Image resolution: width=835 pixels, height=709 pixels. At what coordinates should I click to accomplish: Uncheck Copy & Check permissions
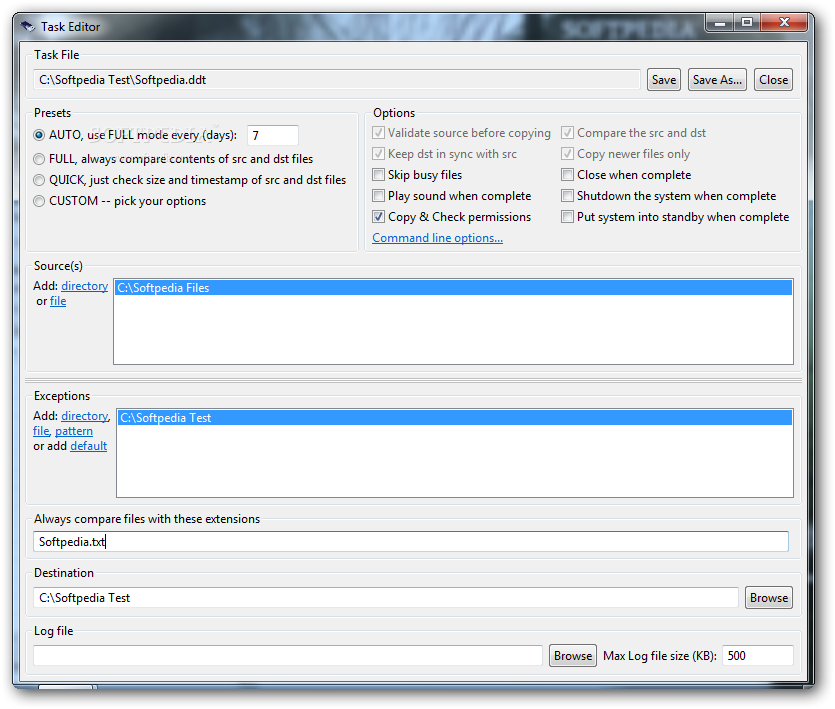point(379,217)
